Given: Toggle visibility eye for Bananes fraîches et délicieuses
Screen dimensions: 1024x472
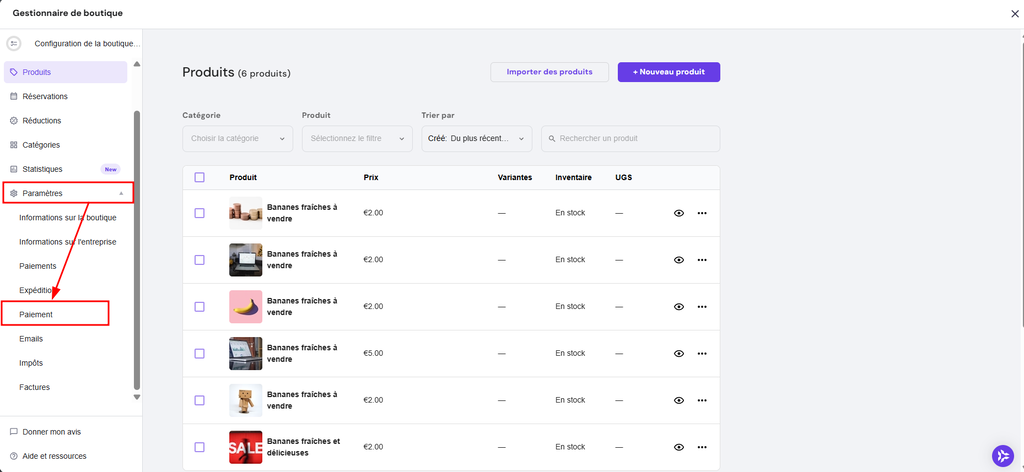Looking at the screenshot, I should (x=679, y=447).
